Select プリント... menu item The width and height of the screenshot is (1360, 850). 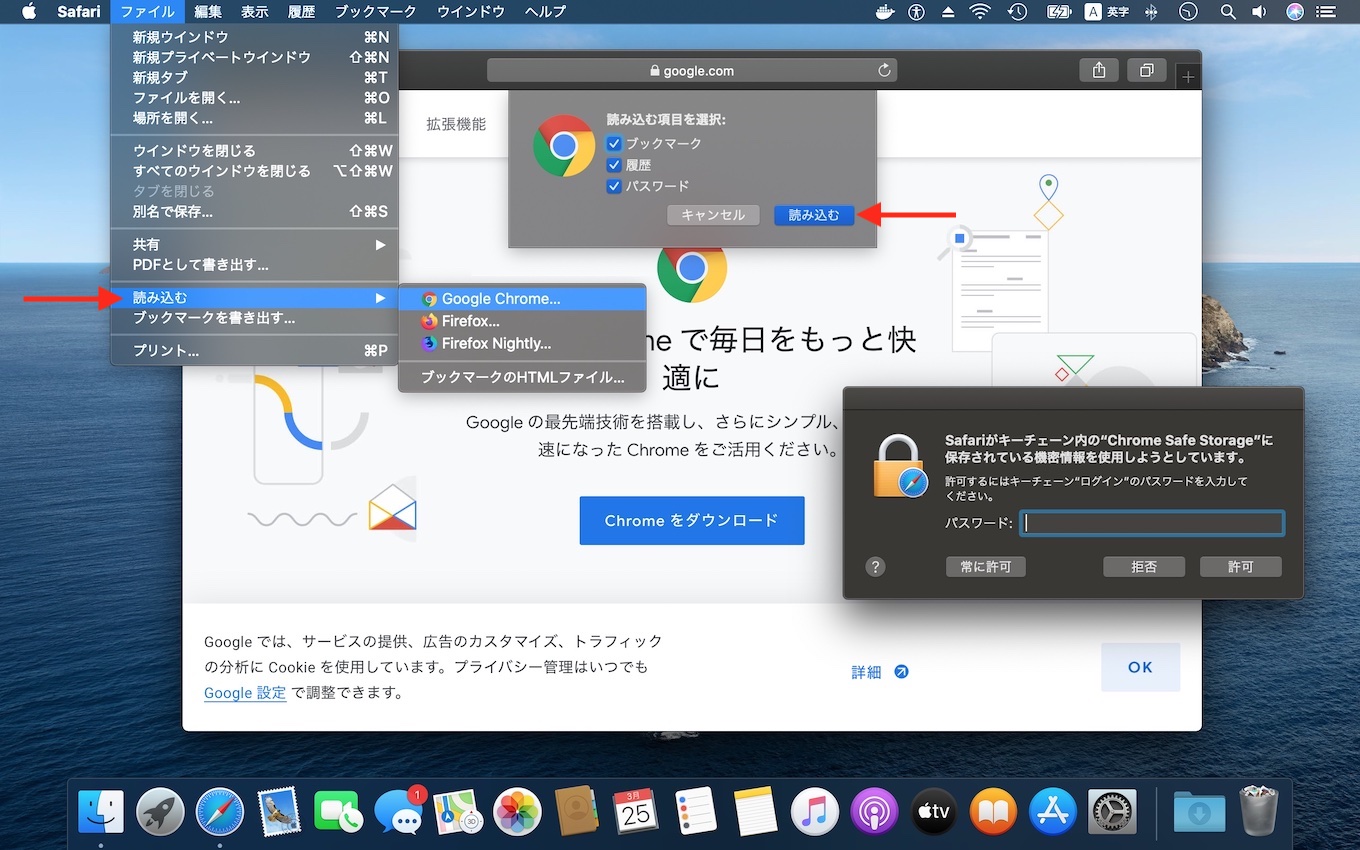pos(254,351)
